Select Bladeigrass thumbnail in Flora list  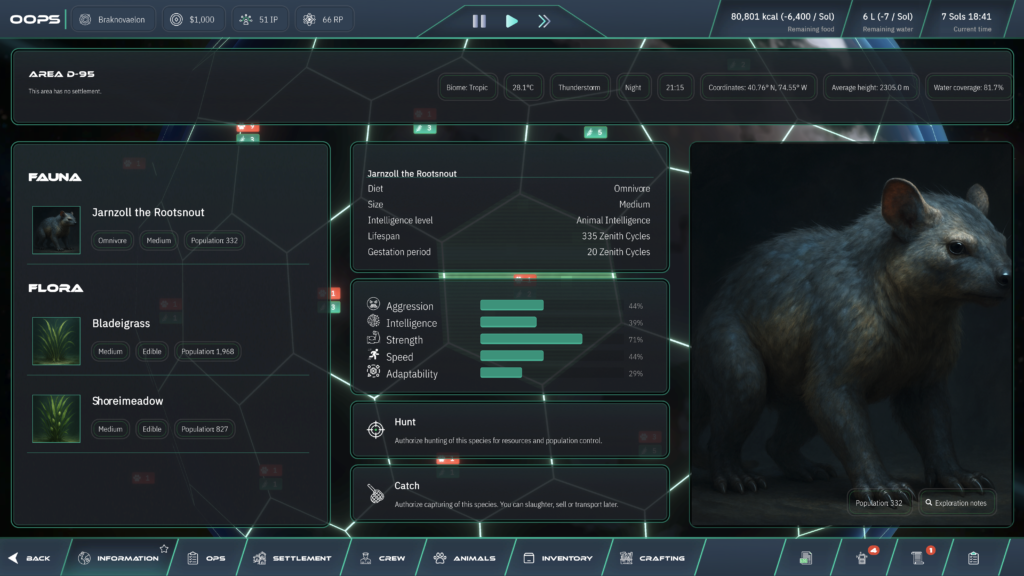[x=56, y=341]
